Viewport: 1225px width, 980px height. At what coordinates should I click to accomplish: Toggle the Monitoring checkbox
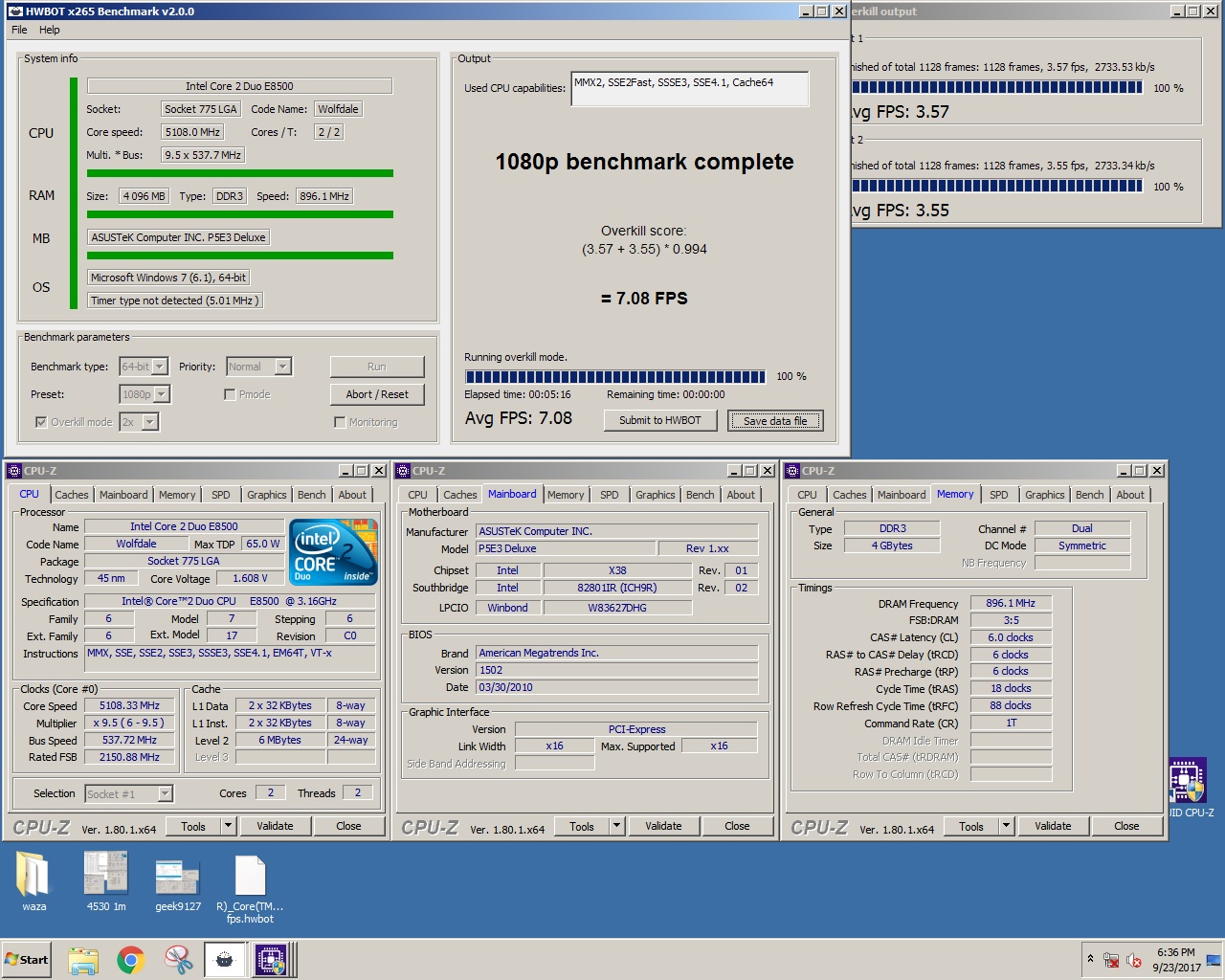pos(340,422)
